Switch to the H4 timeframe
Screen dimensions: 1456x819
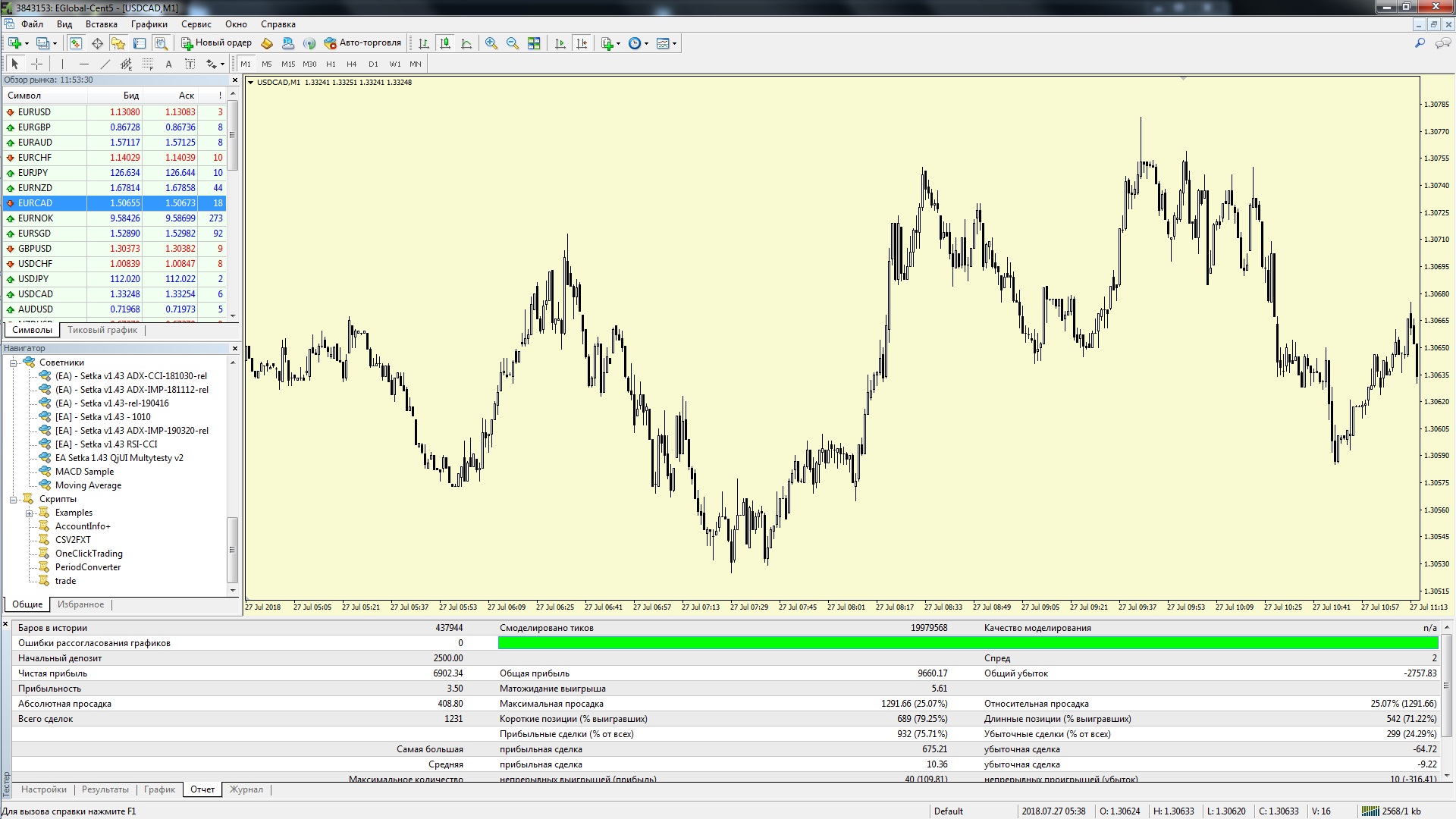pyautogui.click(x=351, y=64)
